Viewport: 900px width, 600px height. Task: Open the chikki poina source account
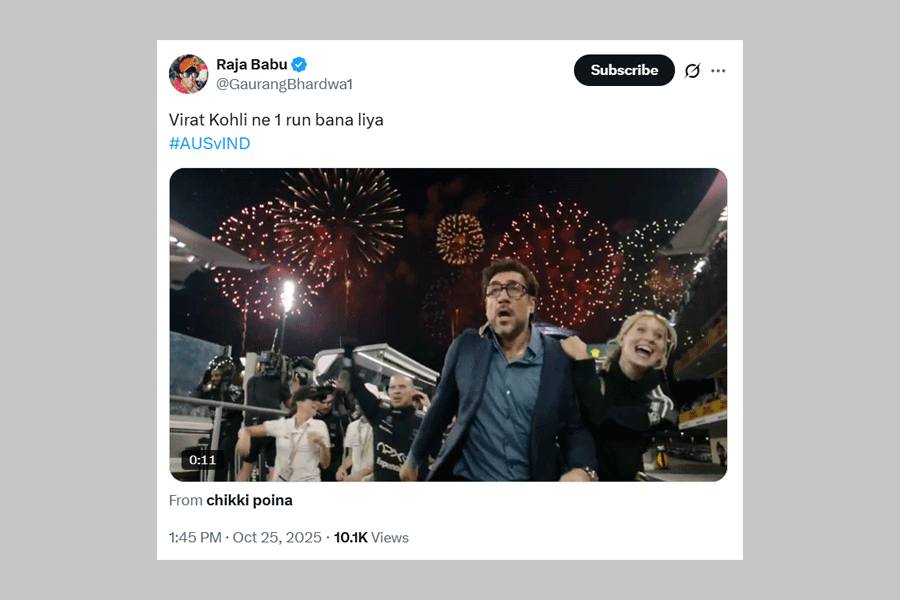click(x=249, y=500)
